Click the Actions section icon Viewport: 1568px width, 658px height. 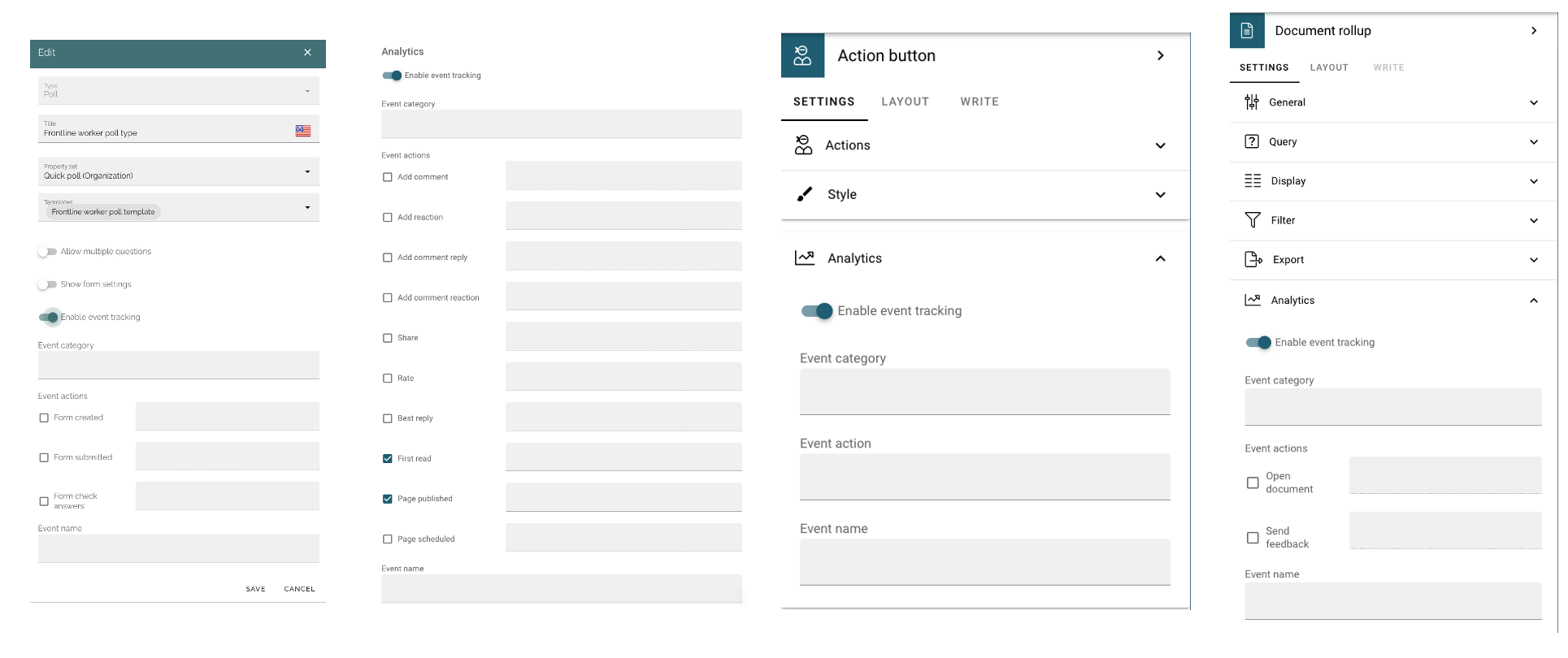(803, 145)
